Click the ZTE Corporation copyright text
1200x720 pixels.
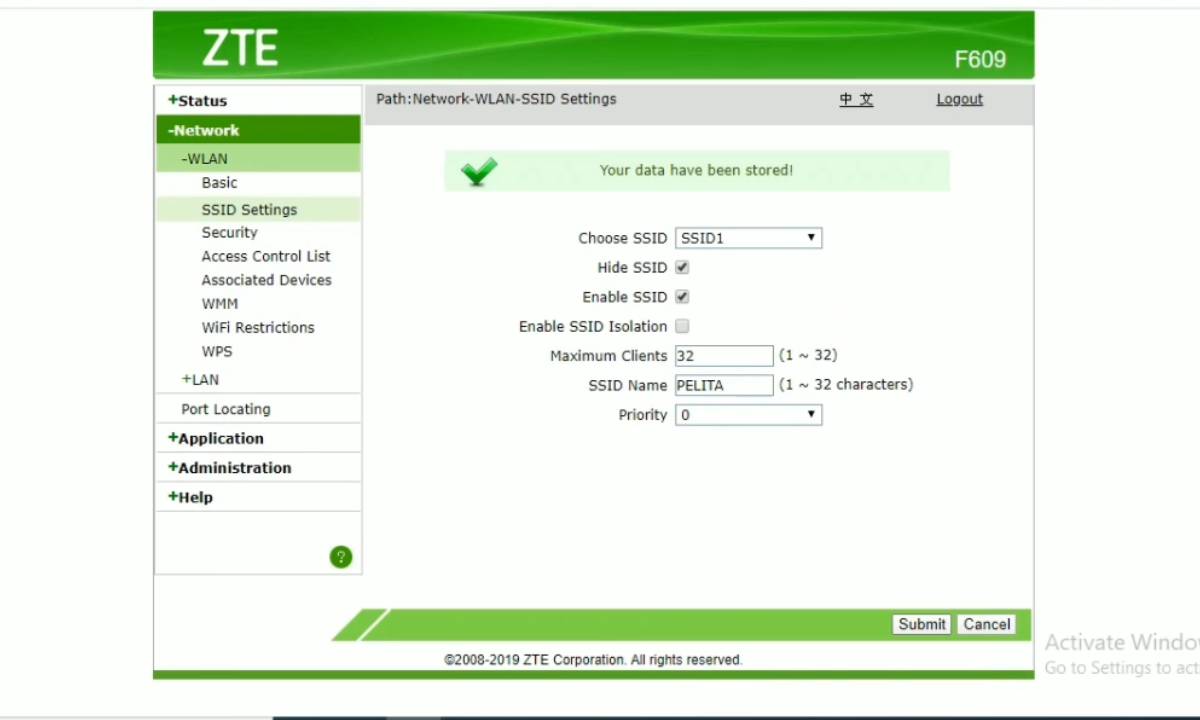coord(593,660)
